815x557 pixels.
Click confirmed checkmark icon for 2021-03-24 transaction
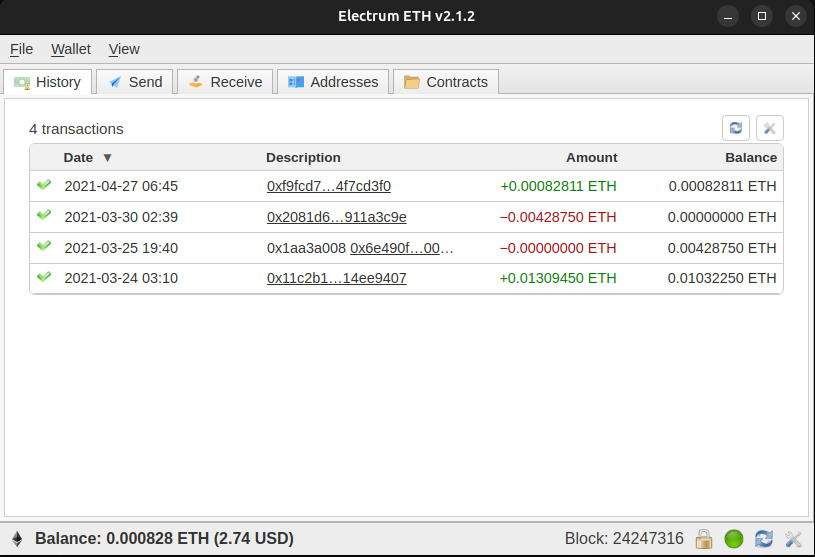click(x=44, y=276)
